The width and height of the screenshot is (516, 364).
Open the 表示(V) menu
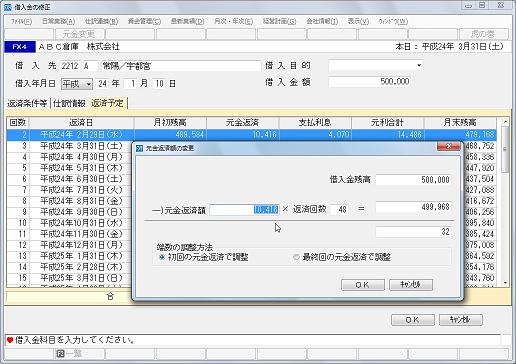[358, 21]
